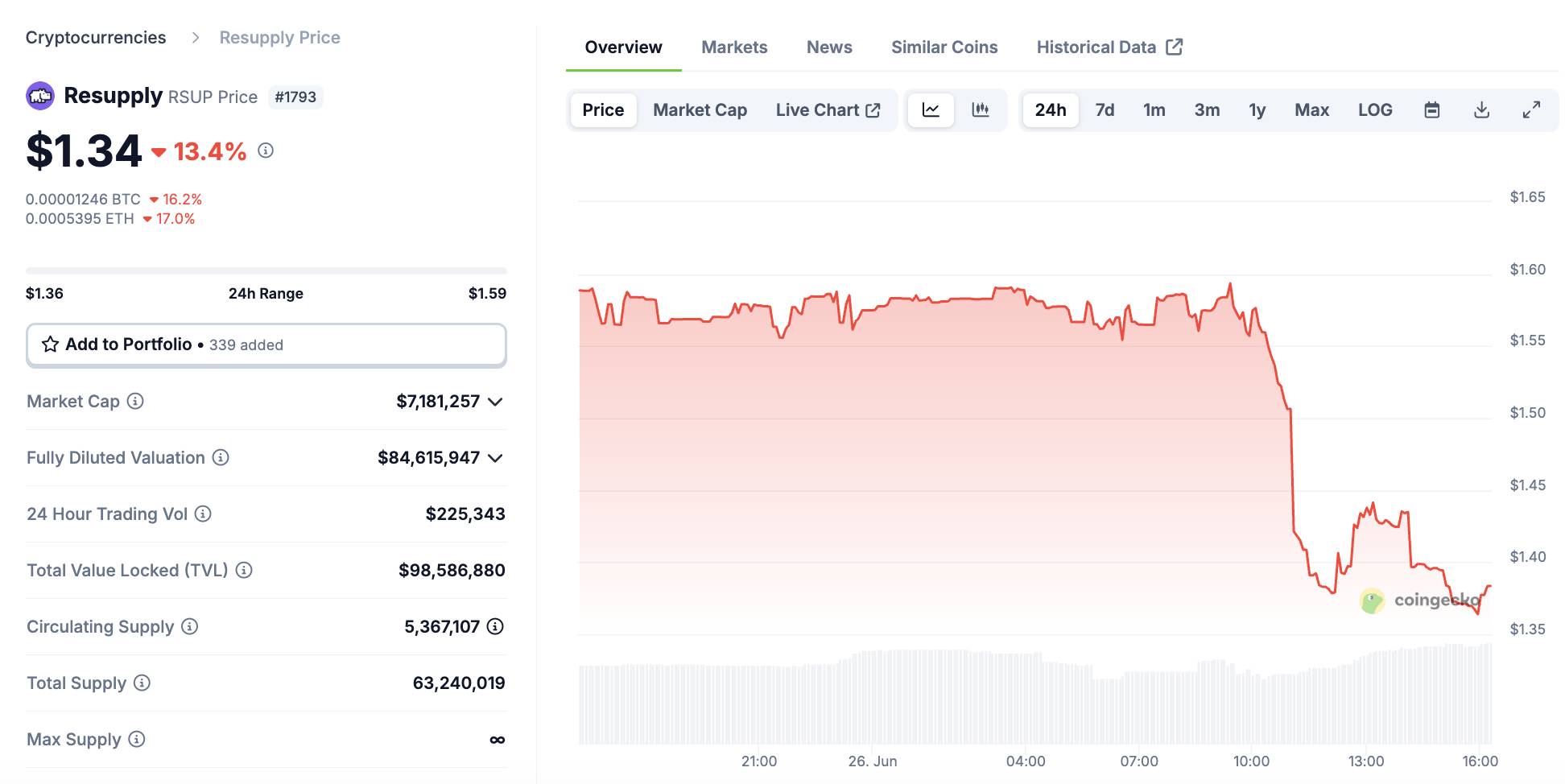Expand Fully Diluted Valuation dropdown chevron
Viewport: 1565px width, 784px height.
495,457
